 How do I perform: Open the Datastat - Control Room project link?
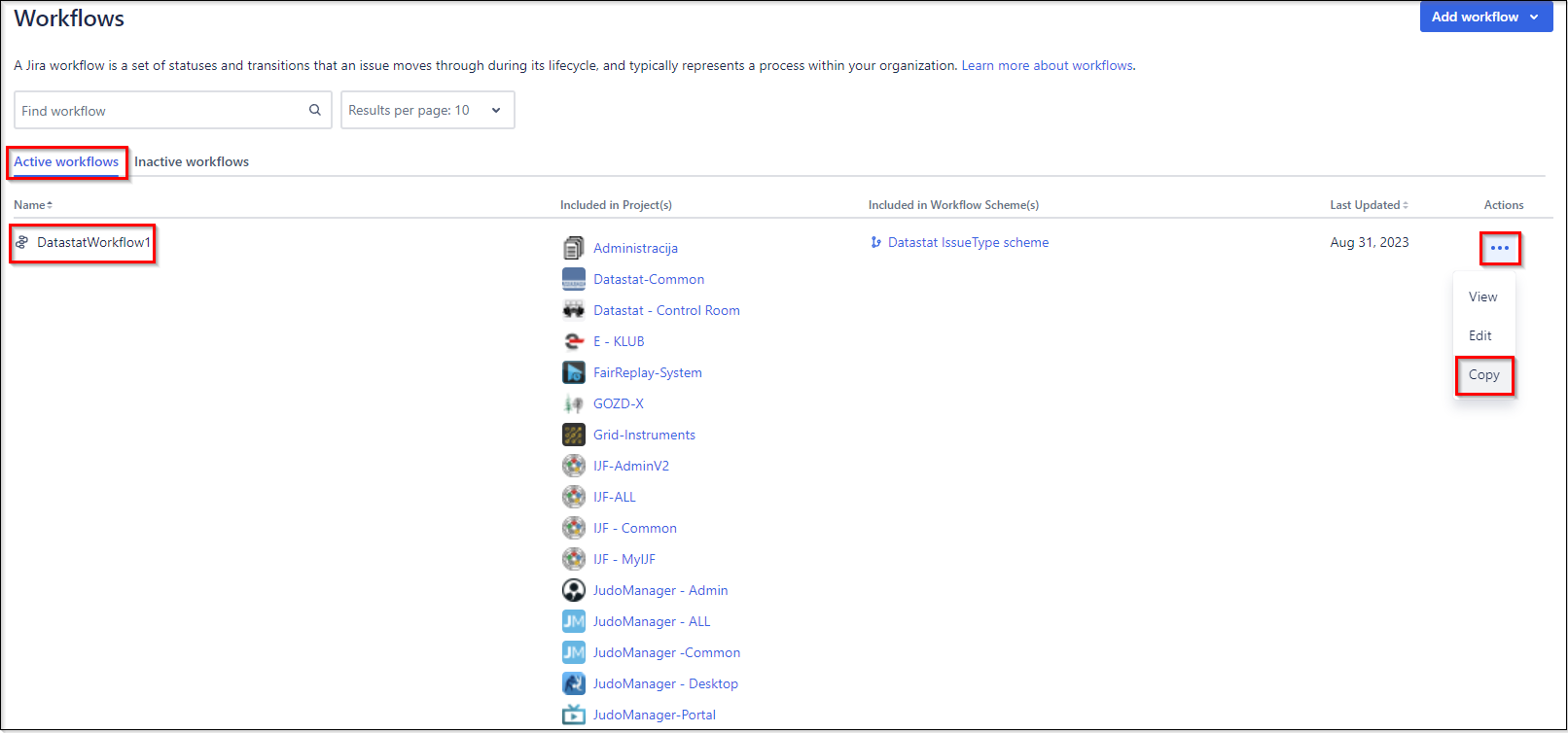tap(666, 310)
